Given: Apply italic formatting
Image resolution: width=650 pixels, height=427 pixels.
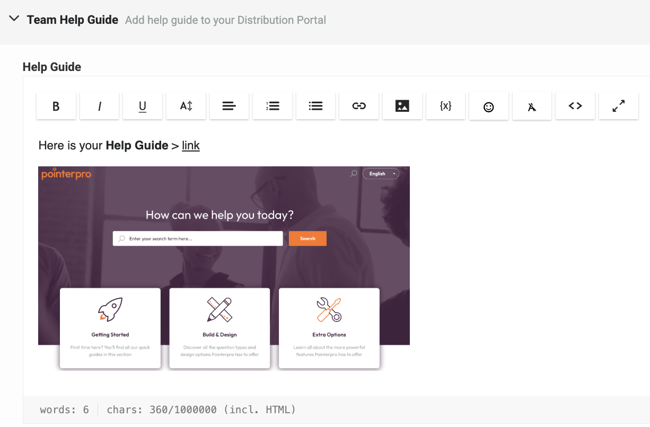Looking at the screenshot, I should tap(99, 106).
